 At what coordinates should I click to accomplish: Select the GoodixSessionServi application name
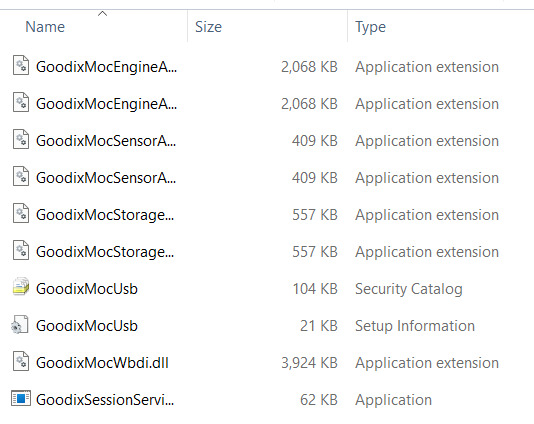click(105, 400)
